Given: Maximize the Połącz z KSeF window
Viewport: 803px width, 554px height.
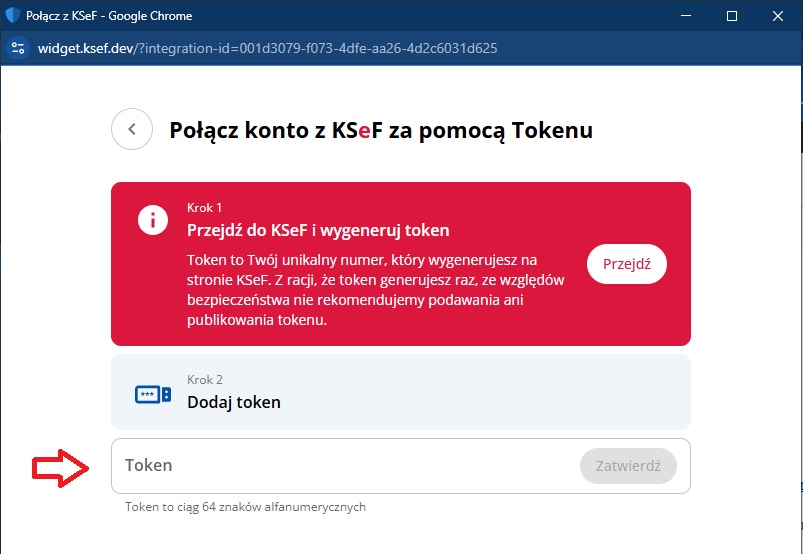Looking at the screenshot, I should coord(732,16).
